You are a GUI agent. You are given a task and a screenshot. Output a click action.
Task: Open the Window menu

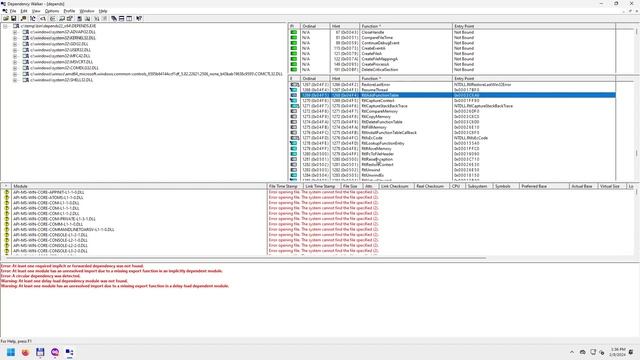[87, 11]
